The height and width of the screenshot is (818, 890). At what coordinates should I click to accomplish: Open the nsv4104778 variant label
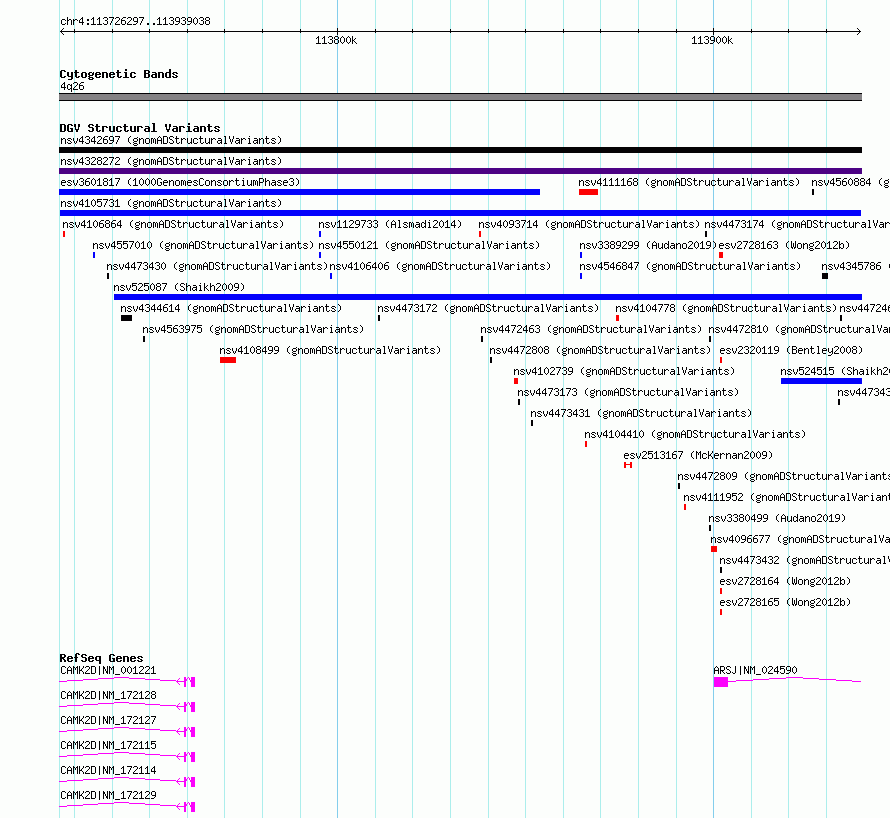(x=727, y=308)
